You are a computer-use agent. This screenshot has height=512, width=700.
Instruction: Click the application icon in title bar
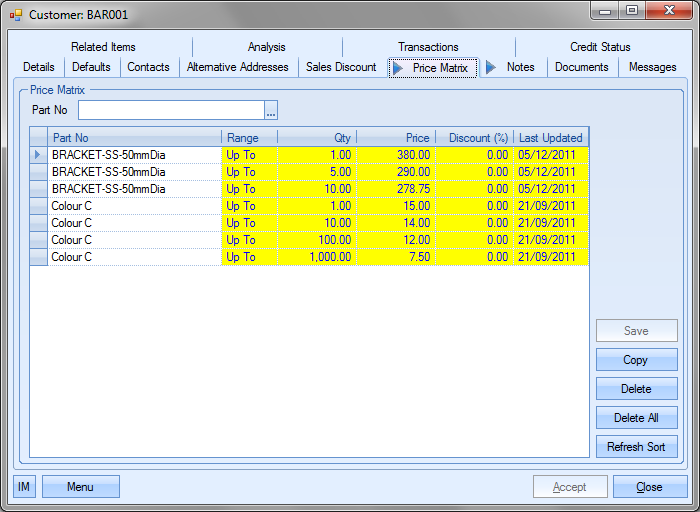click(15, 15)
